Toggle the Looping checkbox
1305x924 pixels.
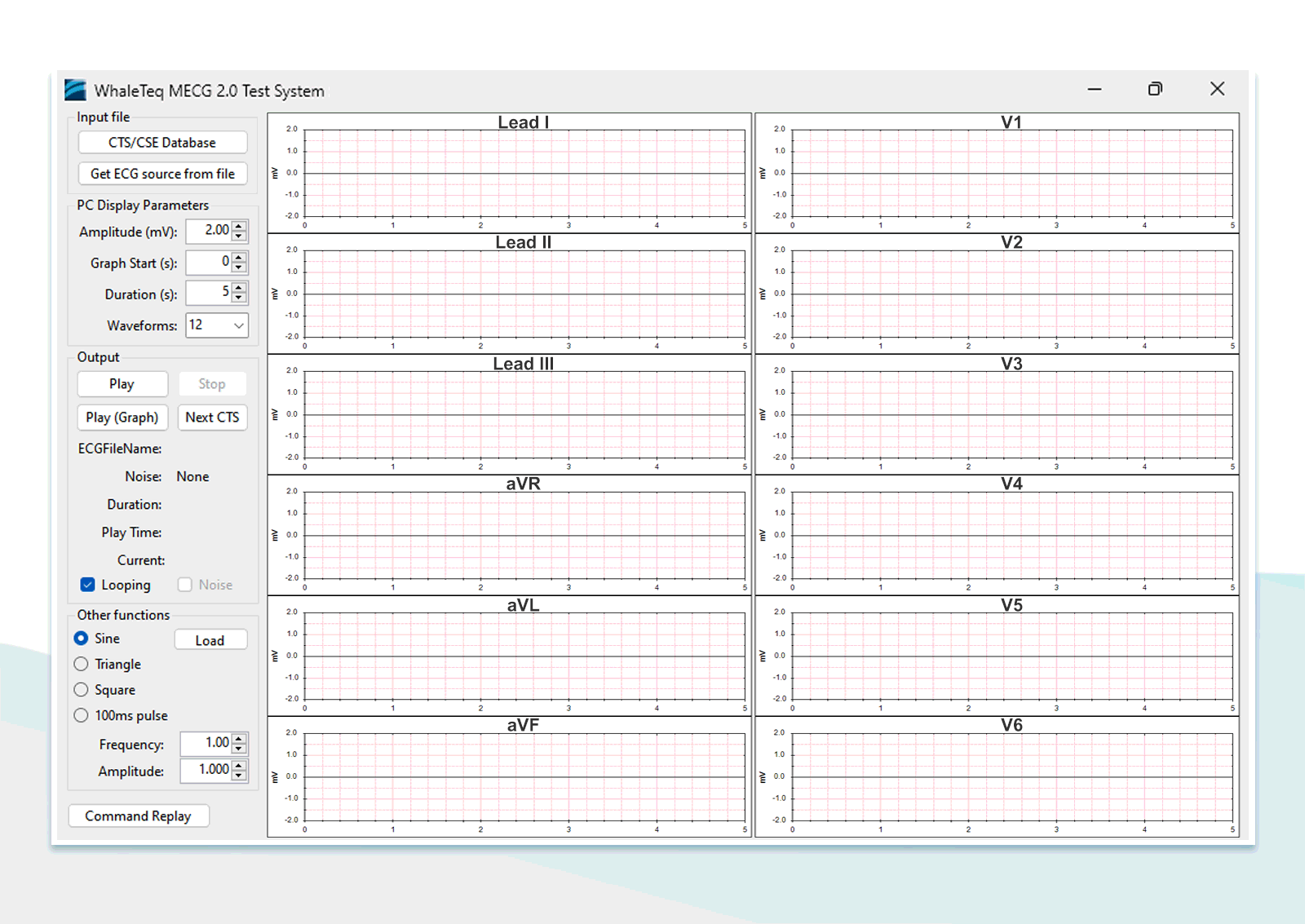[88, 585]
